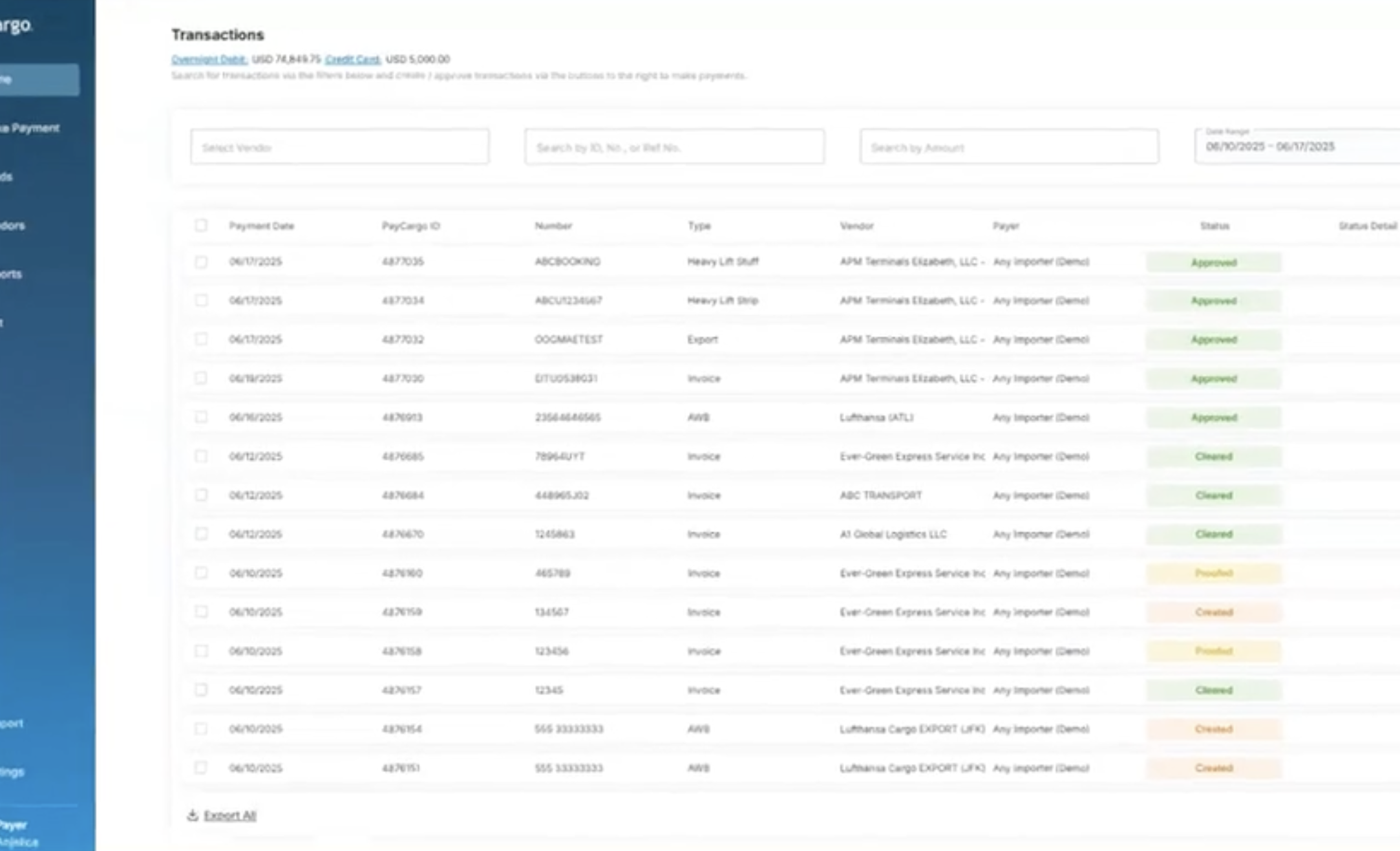Viewport: 1400px width, 851px height.
Task: Open Settings in the left sidebar
Action: [x=12, y=771]
